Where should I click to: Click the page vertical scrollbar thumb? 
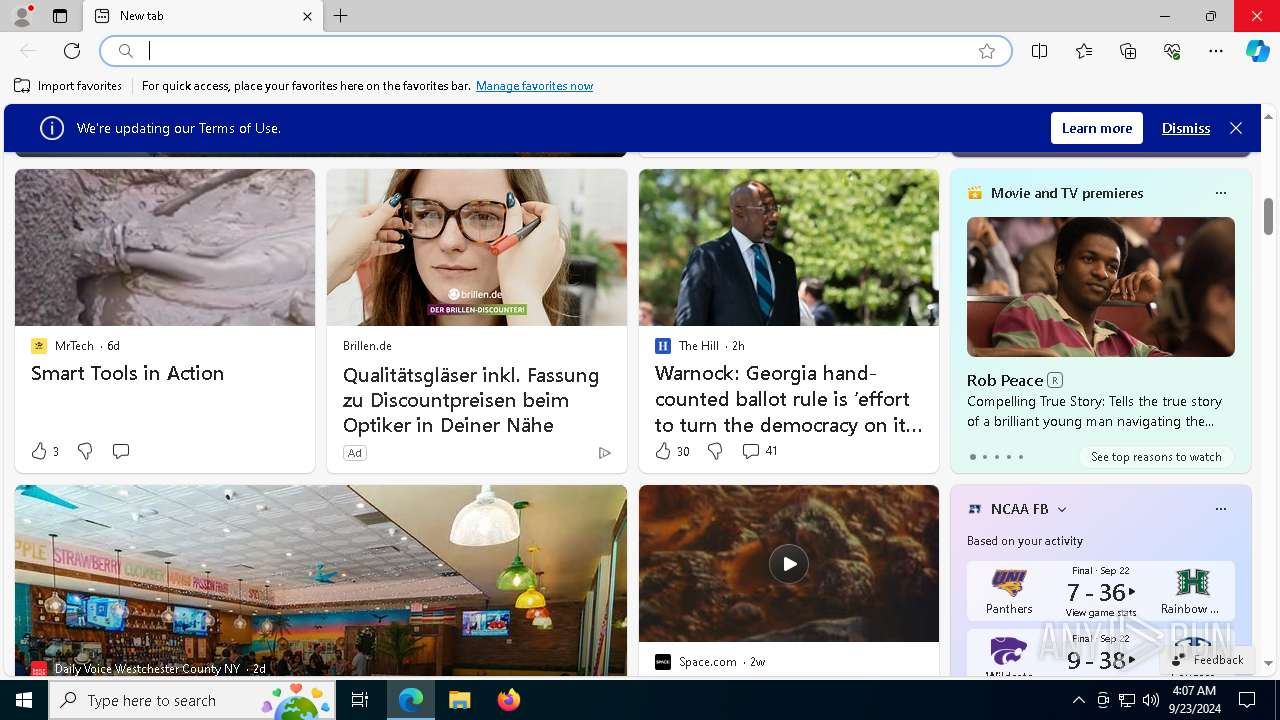coord(1268,216)
